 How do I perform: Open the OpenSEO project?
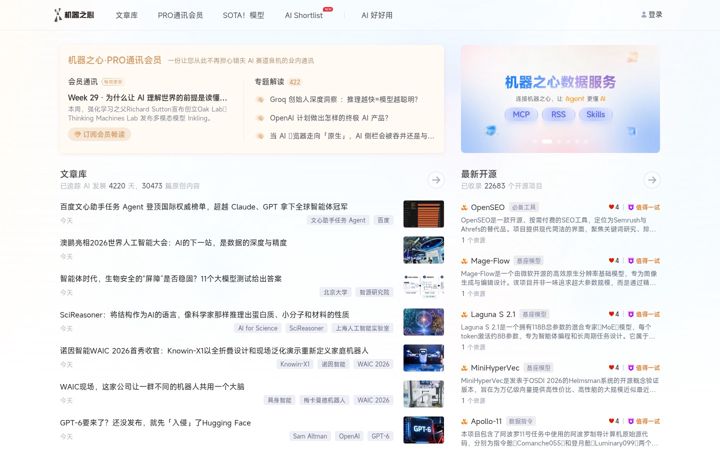click(x=487, y=208)
